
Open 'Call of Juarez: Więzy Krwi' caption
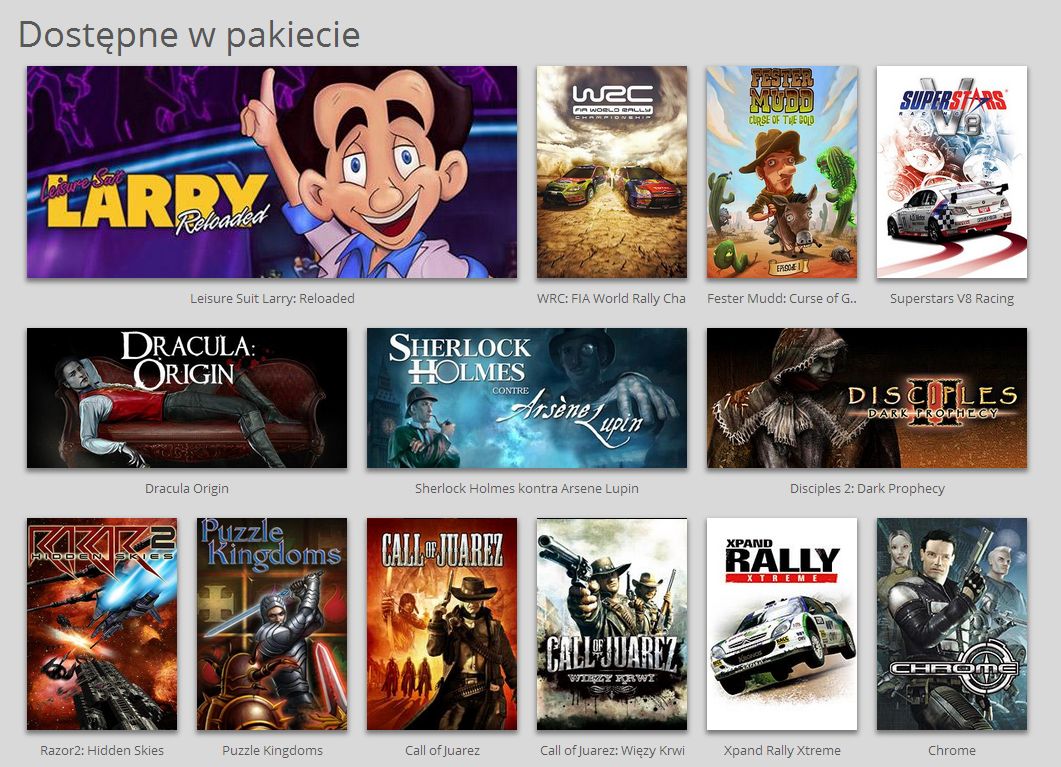pyautogui.click(x=612, y=750)
